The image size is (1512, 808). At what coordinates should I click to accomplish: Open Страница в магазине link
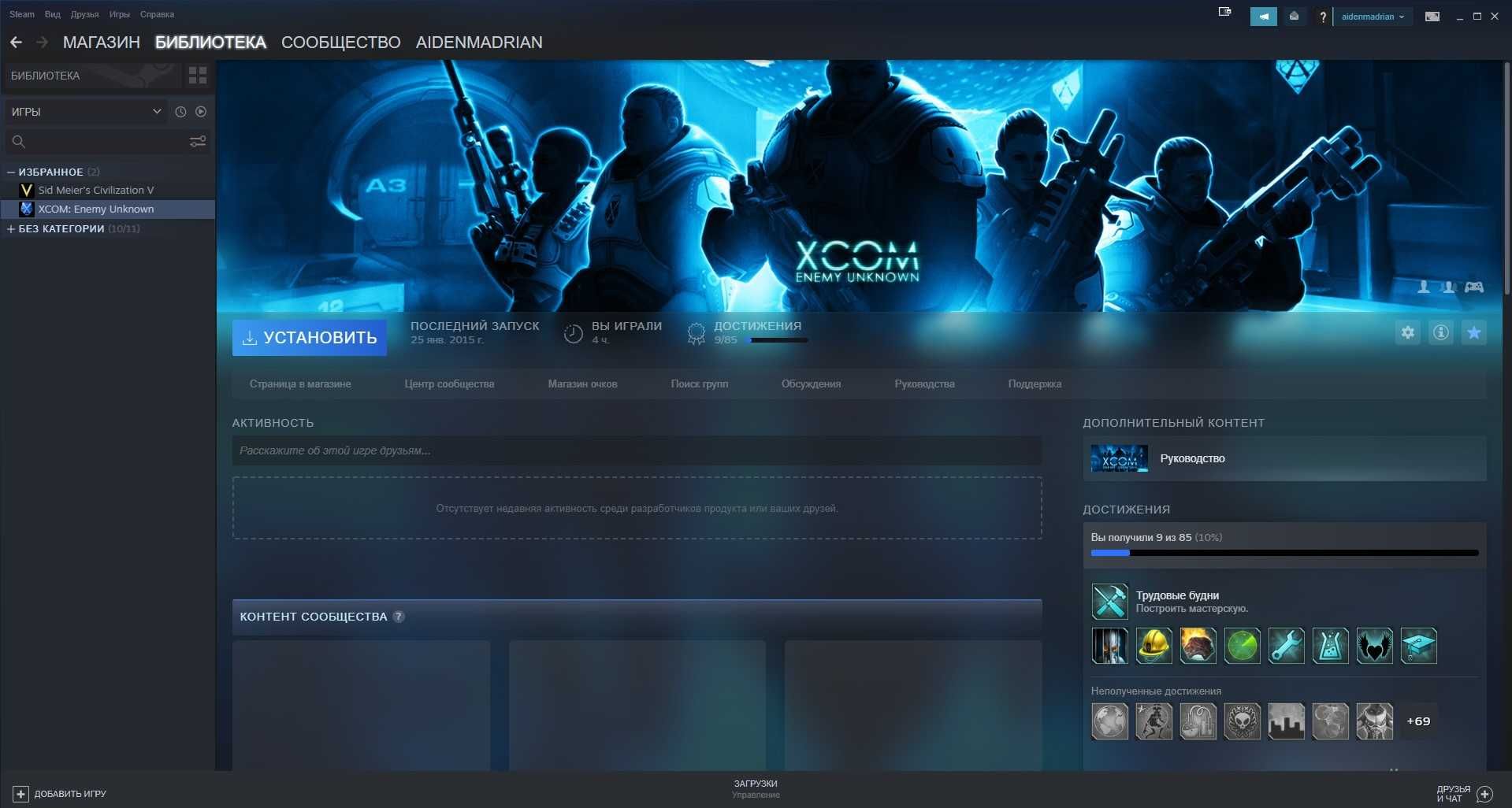(300, 384)
